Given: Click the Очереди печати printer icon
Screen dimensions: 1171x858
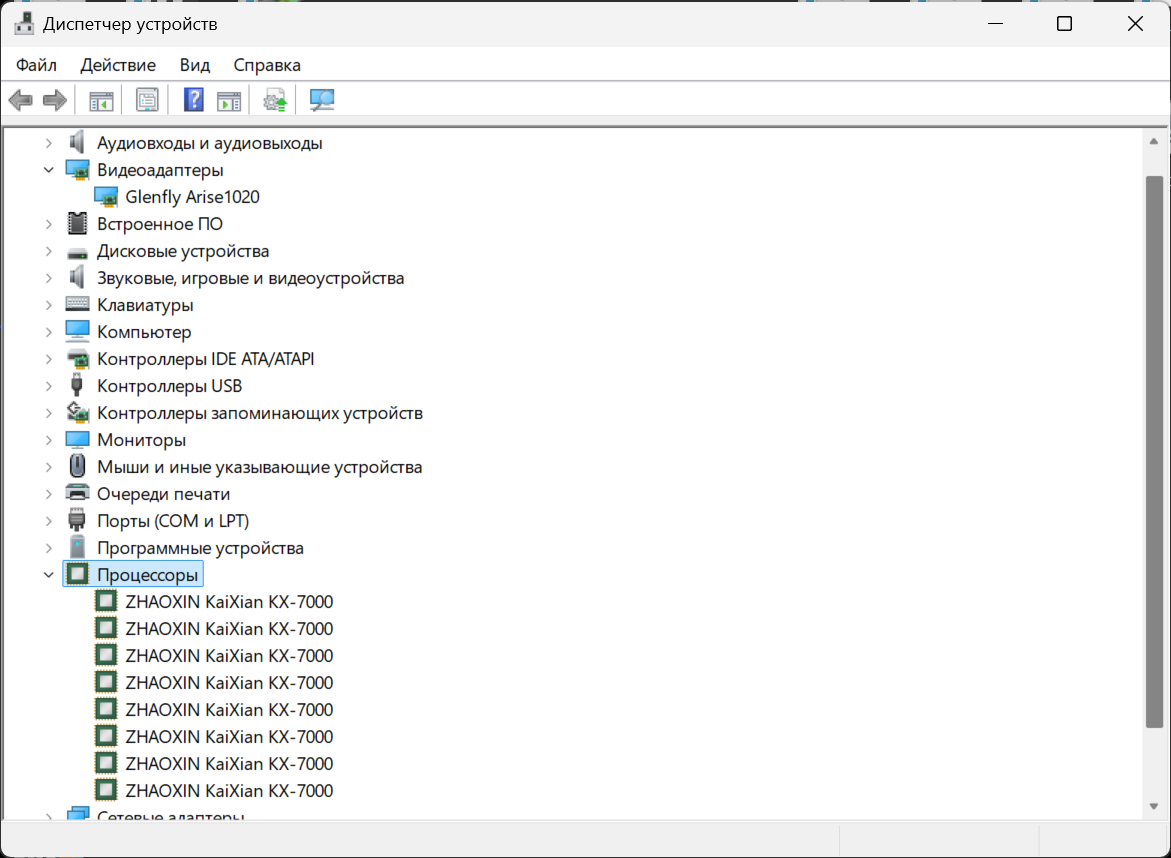Looking at the screenshot, I should point(77,494).
